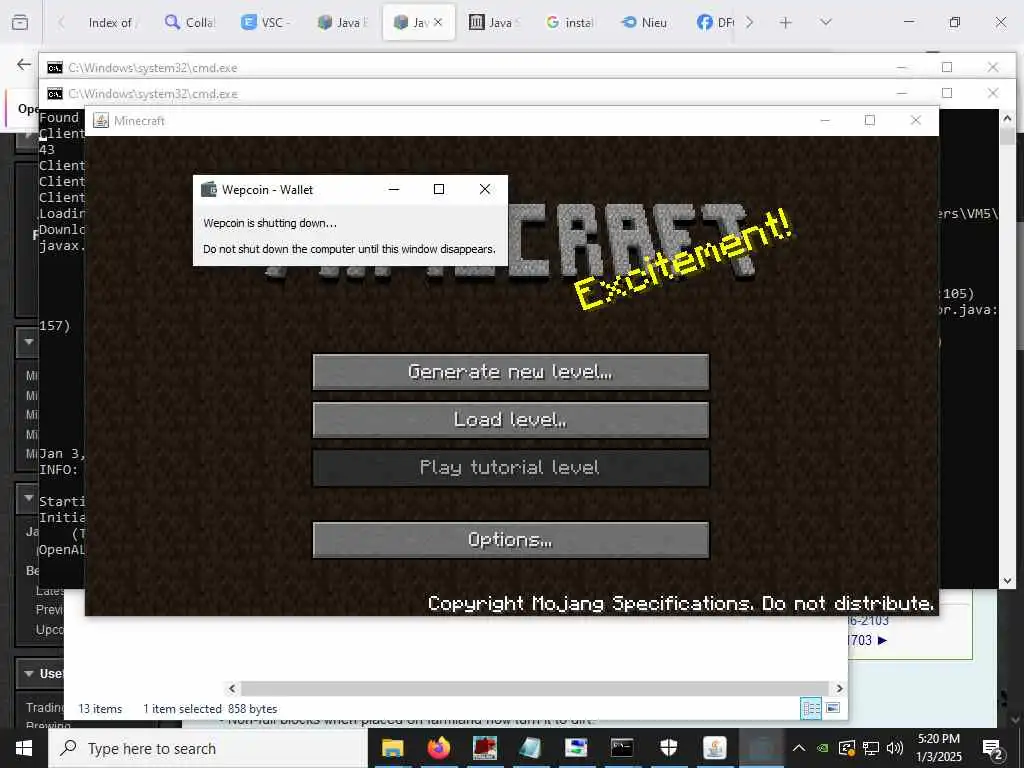Open Firefox from the taskbar

click(x=439, y=748)
